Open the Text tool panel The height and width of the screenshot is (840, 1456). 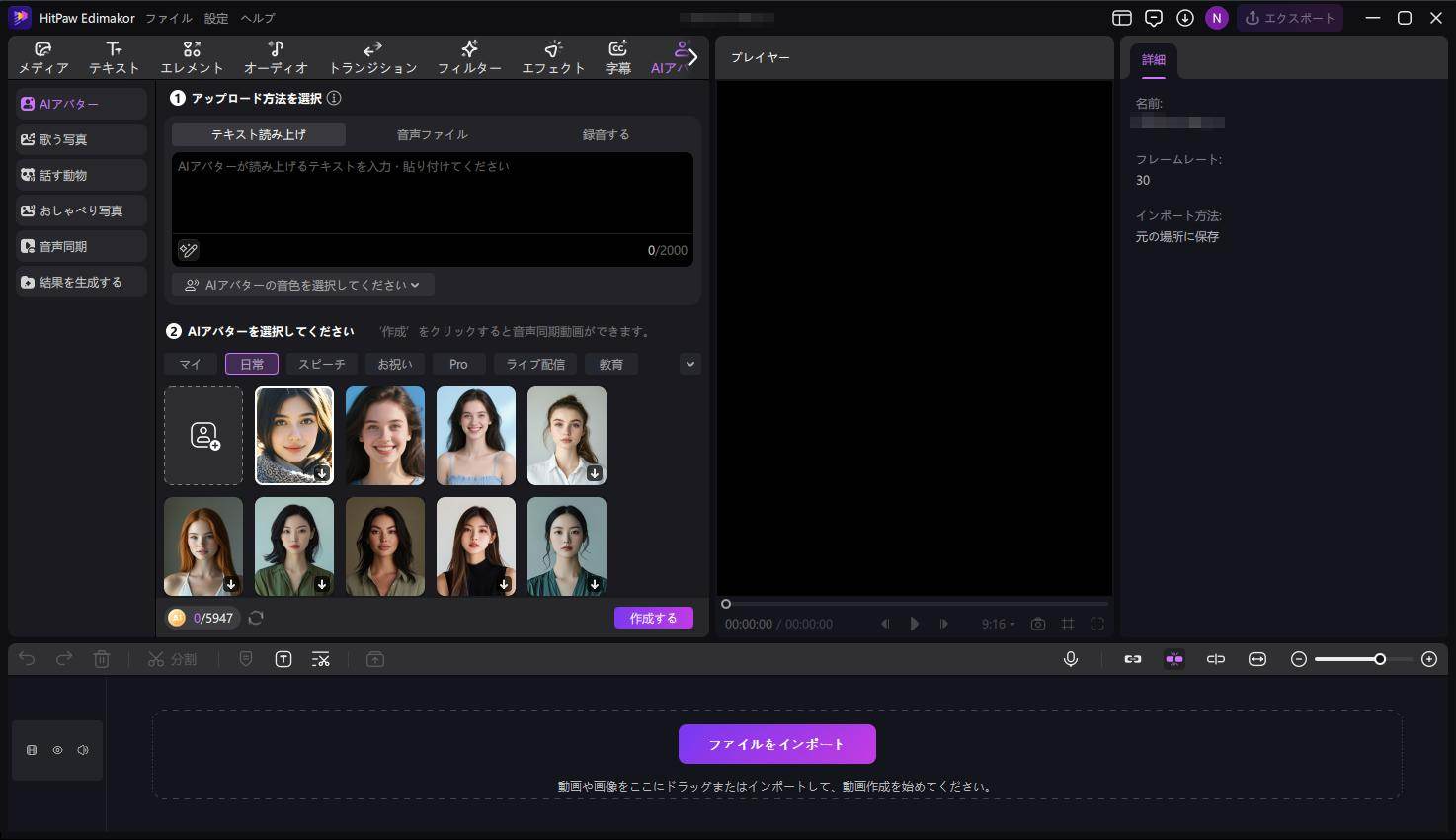tap(114, 57)
